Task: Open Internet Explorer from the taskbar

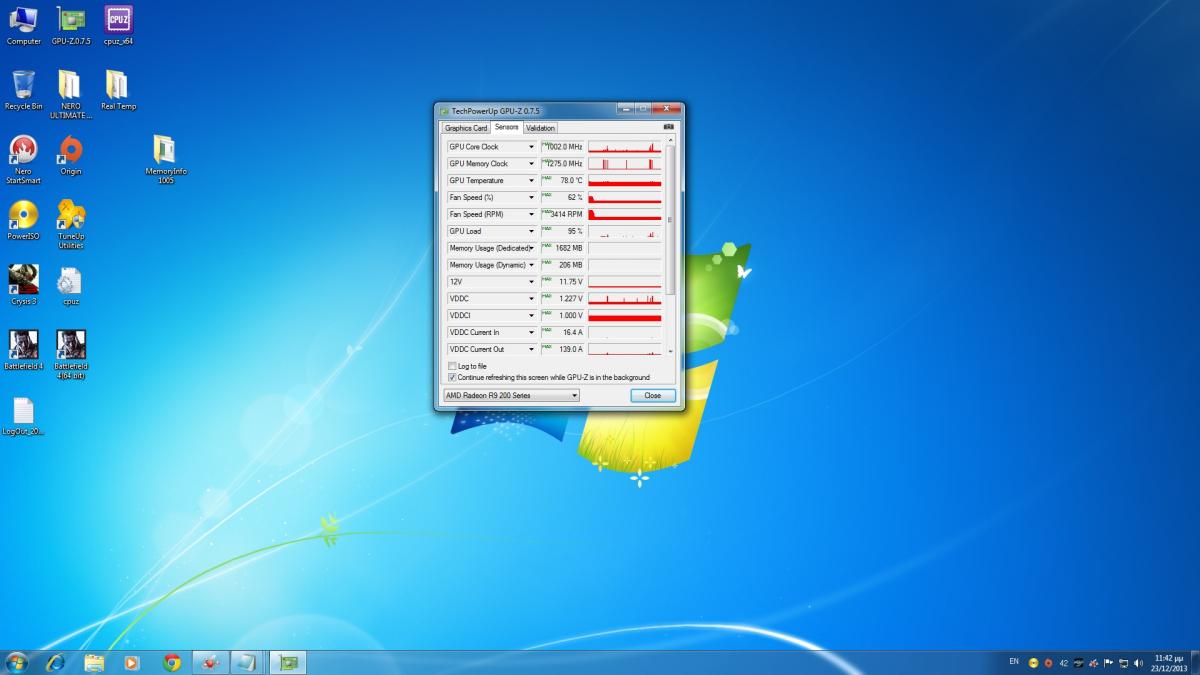Action: point(55,662)
